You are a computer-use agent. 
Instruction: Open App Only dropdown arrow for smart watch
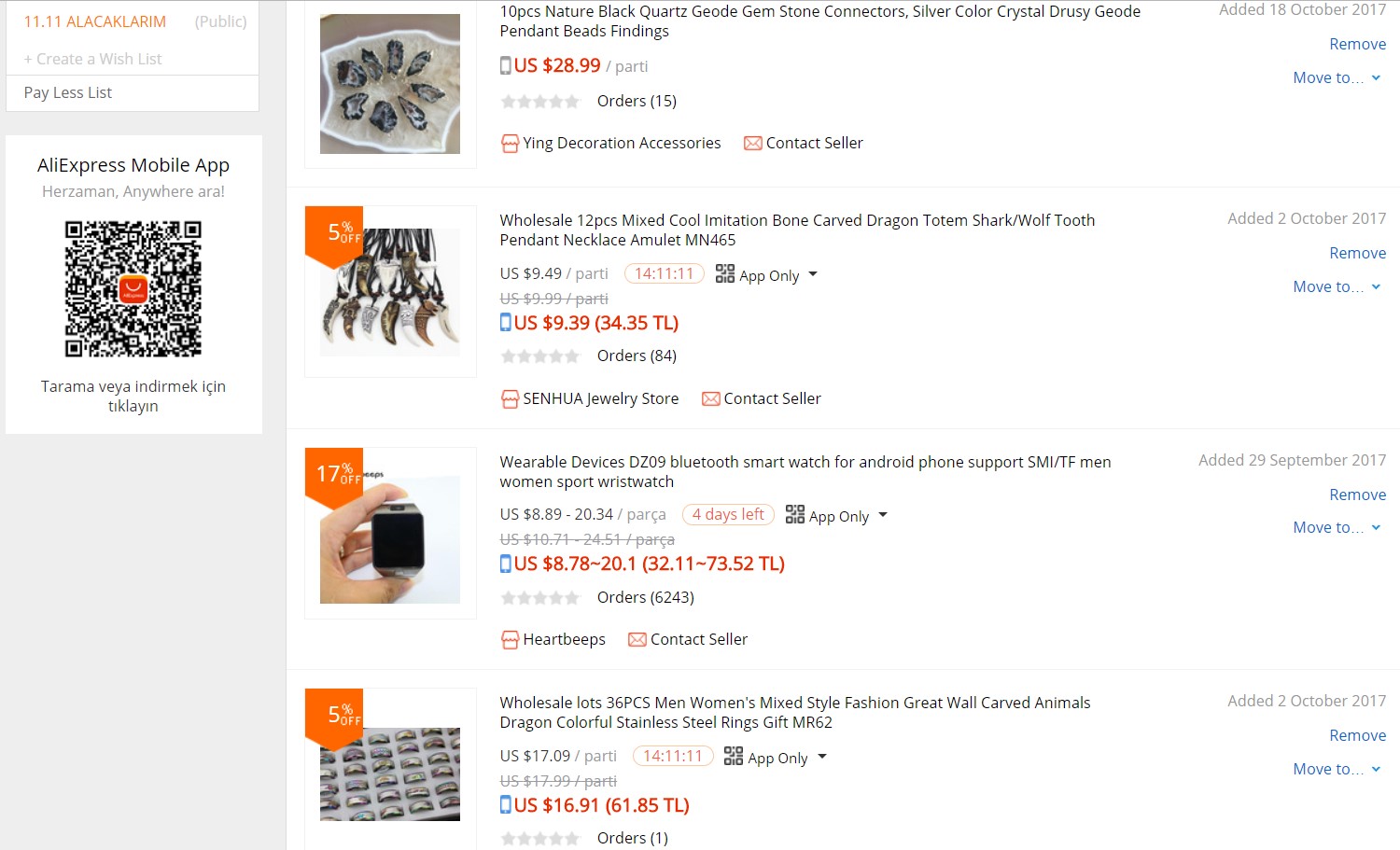tap(883, 515)
